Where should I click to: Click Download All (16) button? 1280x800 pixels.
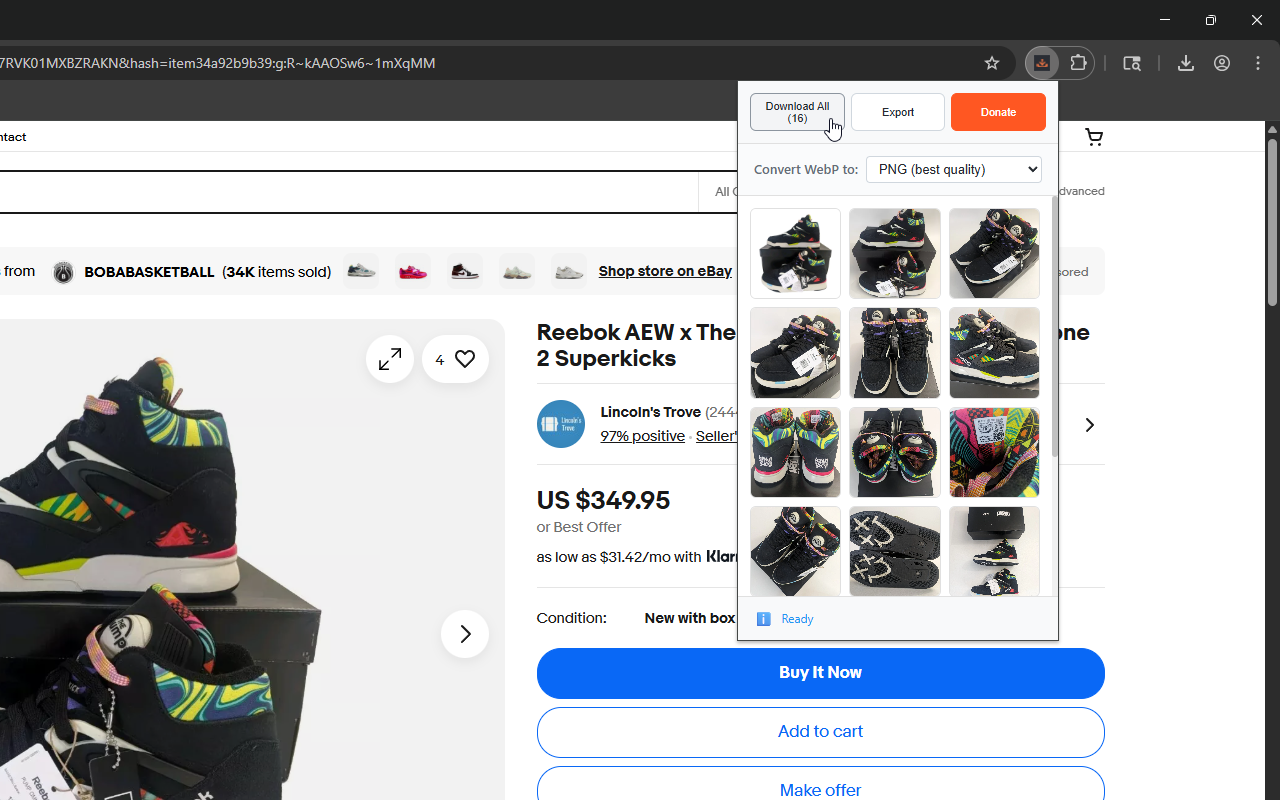pos(797,112)
